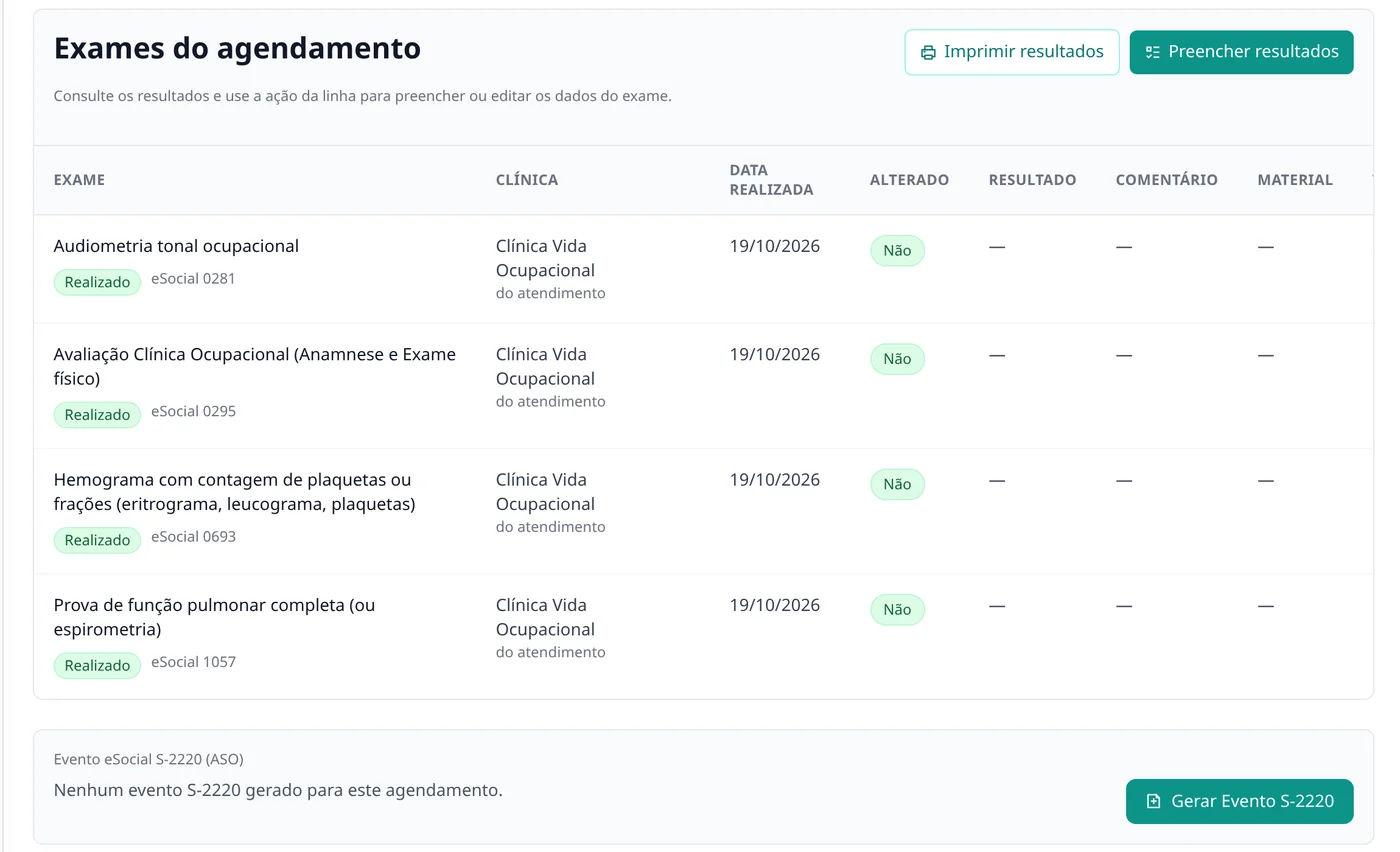
Task: Click the date 19/10/2026 in the Hemograma row
Action: 775,480
